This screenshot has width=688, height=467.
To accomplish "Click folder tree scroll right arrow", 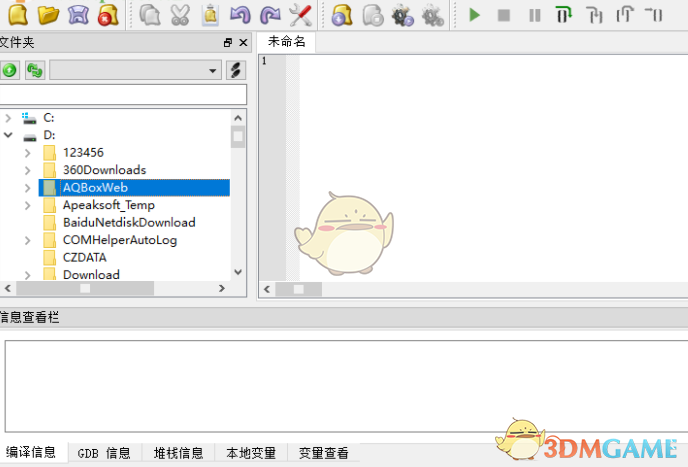I will tap(222, 288).
